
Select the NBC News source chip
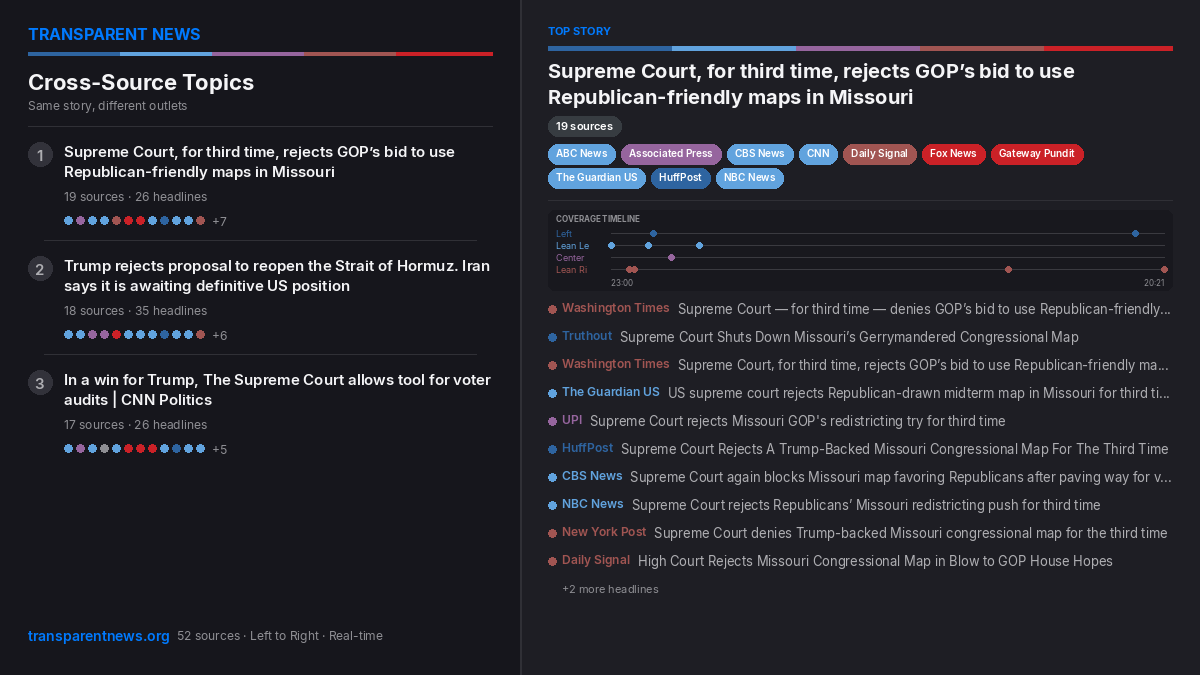(x=749, y=178)
